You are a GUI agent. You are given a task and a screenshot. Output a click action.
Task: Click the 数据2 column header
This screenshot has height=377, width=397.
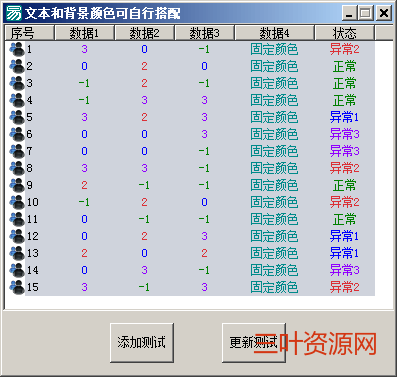click(144, 33)
